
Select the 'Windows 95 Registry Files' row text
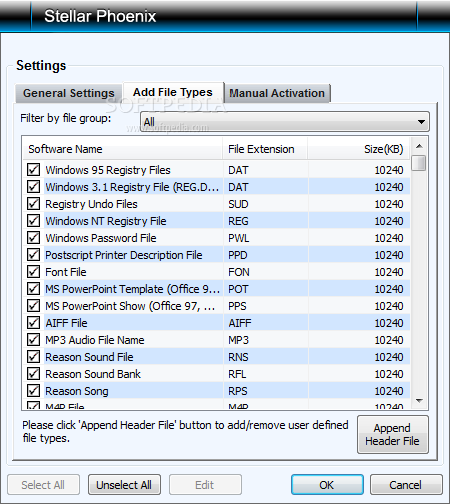click(x=108, y=170)
